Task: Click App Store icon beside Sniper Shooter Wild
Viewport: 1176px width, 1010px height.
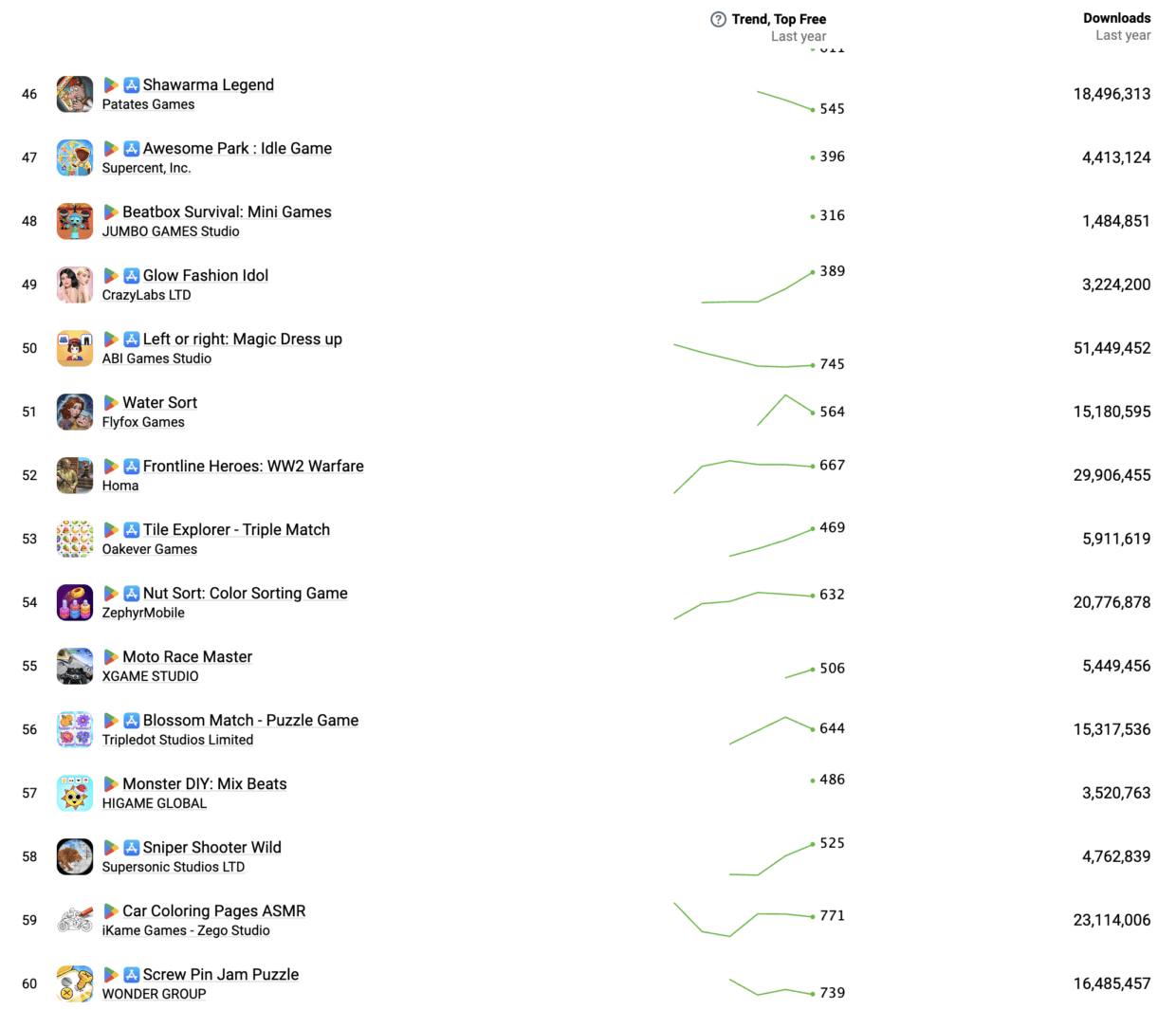Action: point(132,848)
